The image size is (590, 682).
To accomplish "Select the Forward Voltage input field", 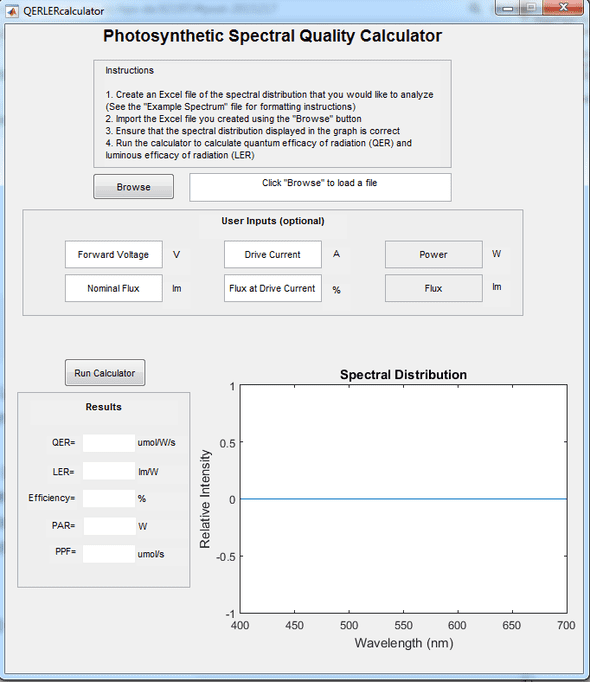I will (x=114, y=254).
